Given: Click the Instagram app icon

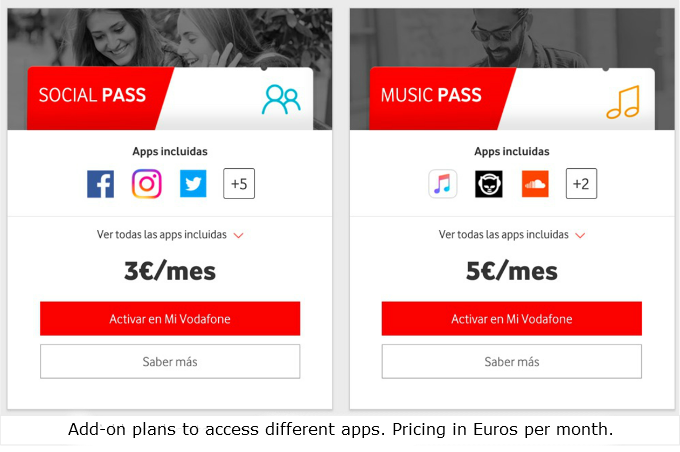Looking at the screenshot, I should 147,183.
